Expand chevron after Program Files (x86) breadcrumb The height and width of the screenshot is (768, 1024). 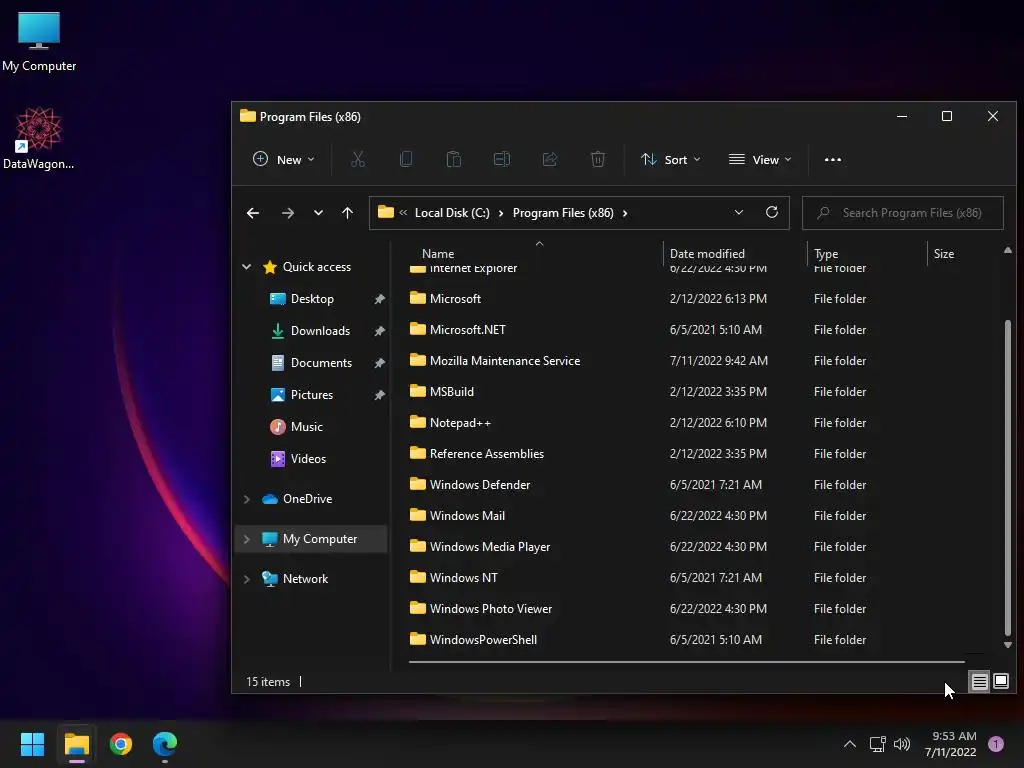coord(625,213)
